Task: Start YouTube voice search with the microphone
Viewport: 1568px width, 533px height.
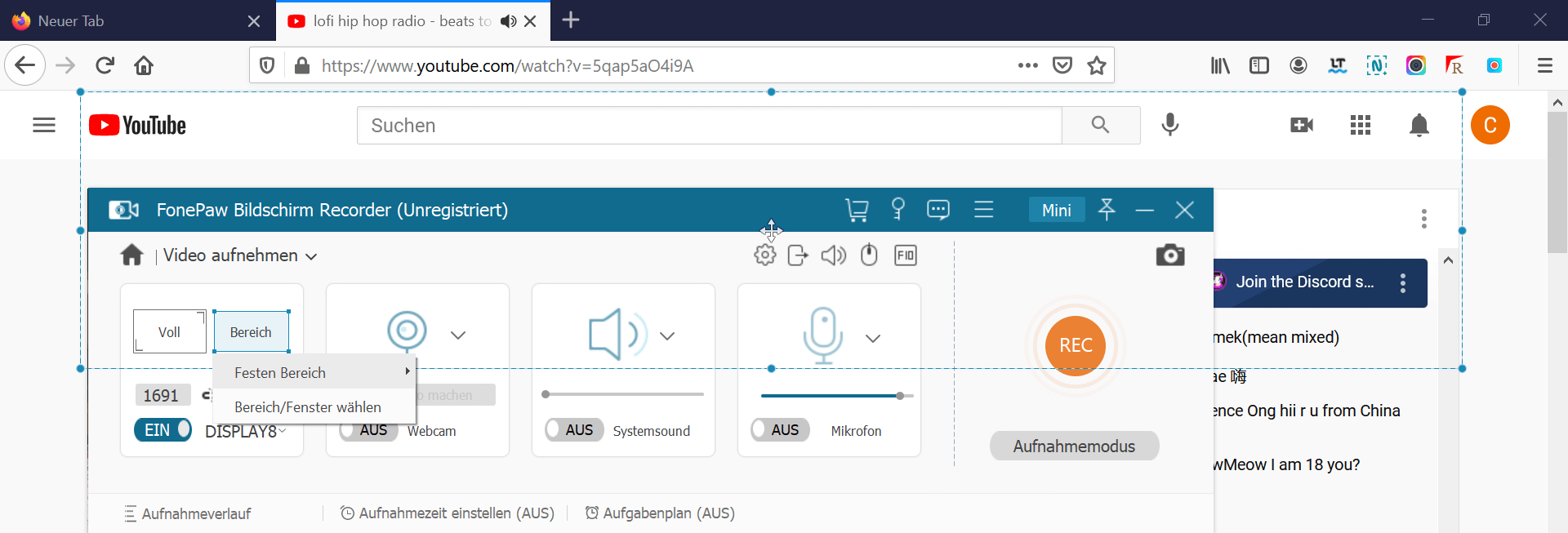Action: pyautogui.click(x=1170, y=125)
